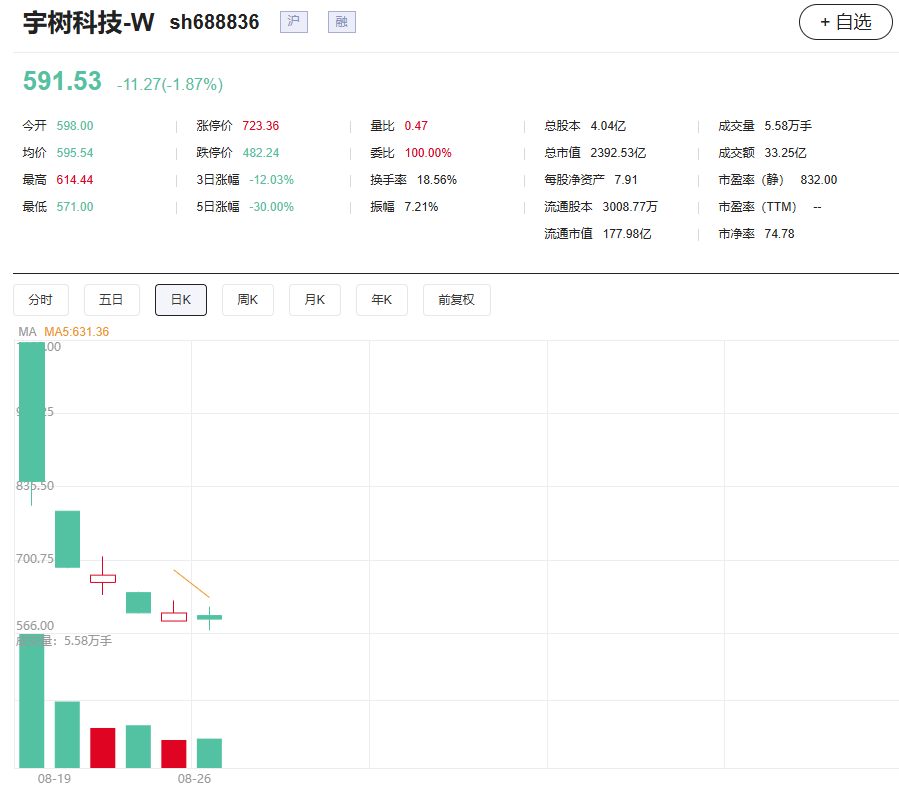Click 市盈率(静) value 832.00
This screenshot has width=899, height=792.
pyautogui.click(x=819, y=180)
